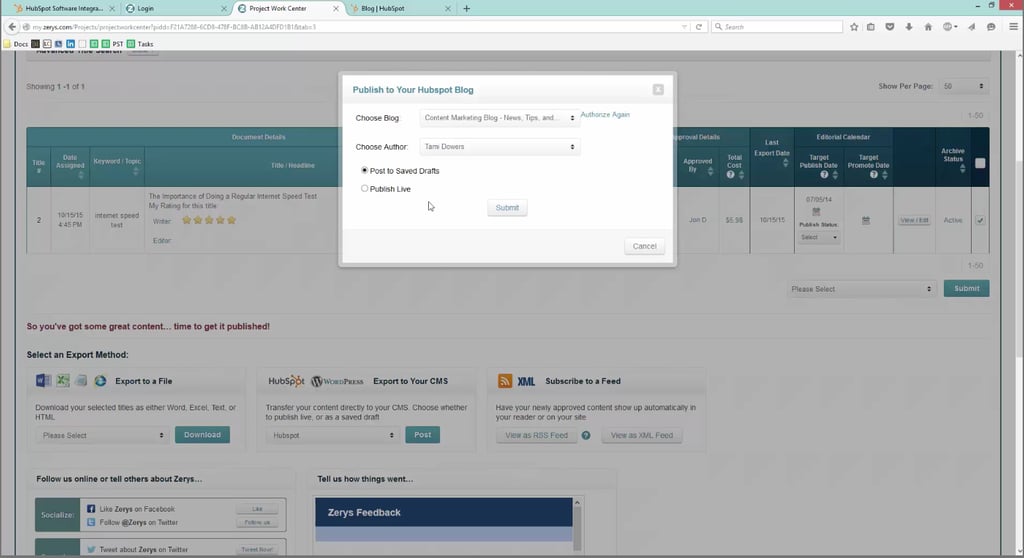Go back to the previous page
The width and height of the screenshot is (1024, 558).
click(x=12, y=27)
